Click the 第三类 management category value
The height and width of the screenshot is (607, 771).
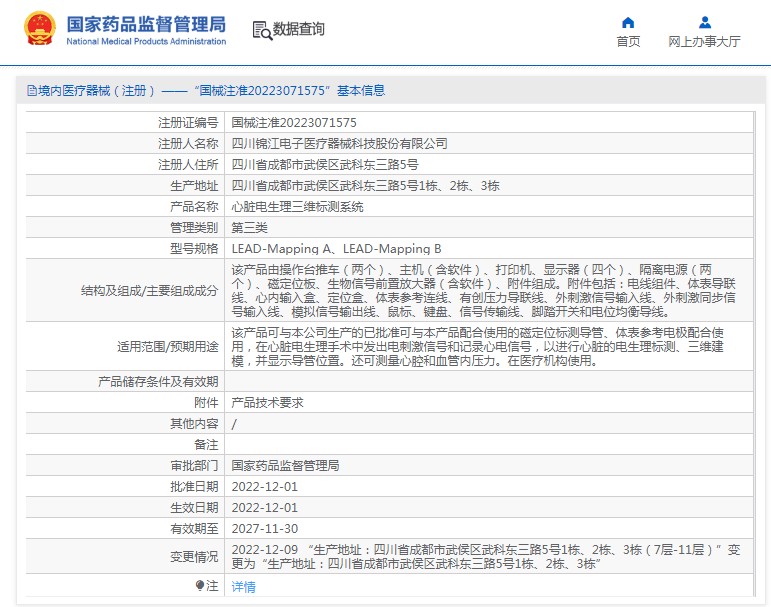pyautogui.click(x=250, y=227)
